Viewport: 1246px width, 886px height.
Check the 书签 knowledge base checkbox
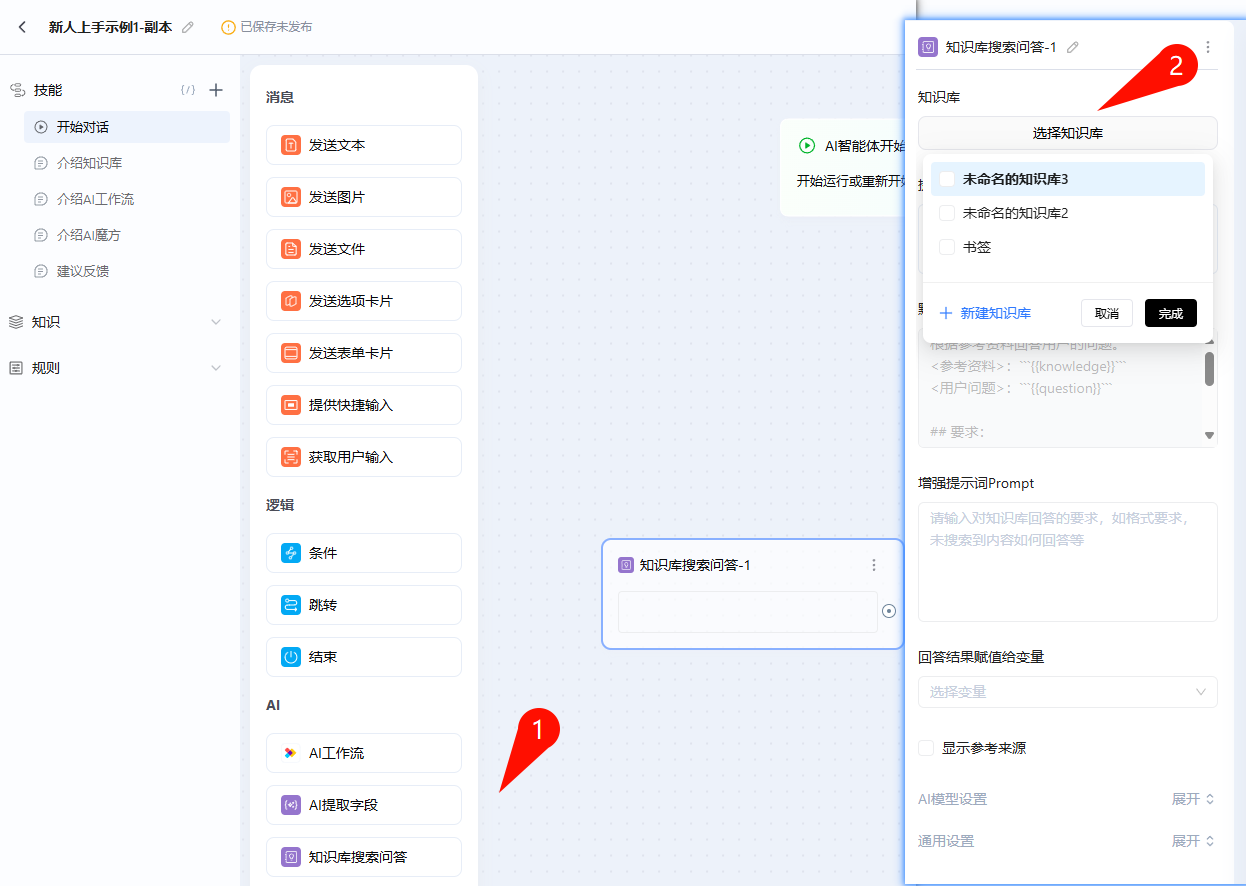(947, 247)
